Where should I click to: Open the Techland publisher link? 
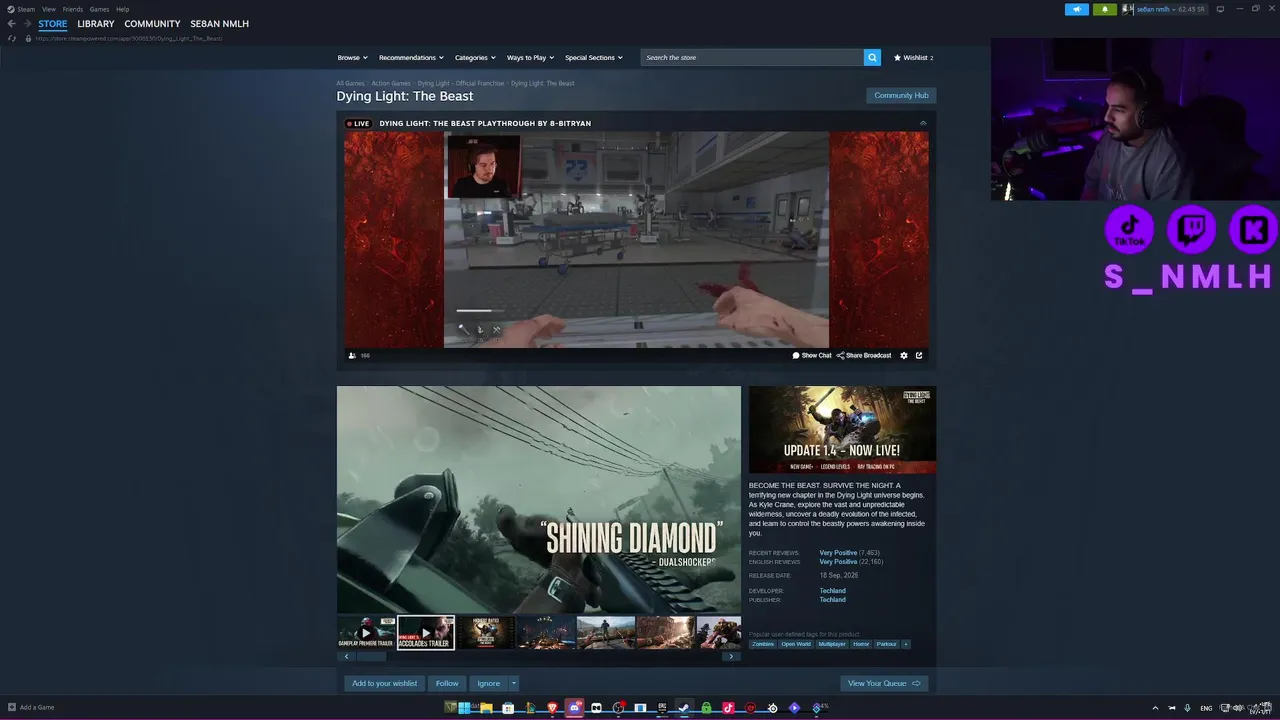[832, 600]
